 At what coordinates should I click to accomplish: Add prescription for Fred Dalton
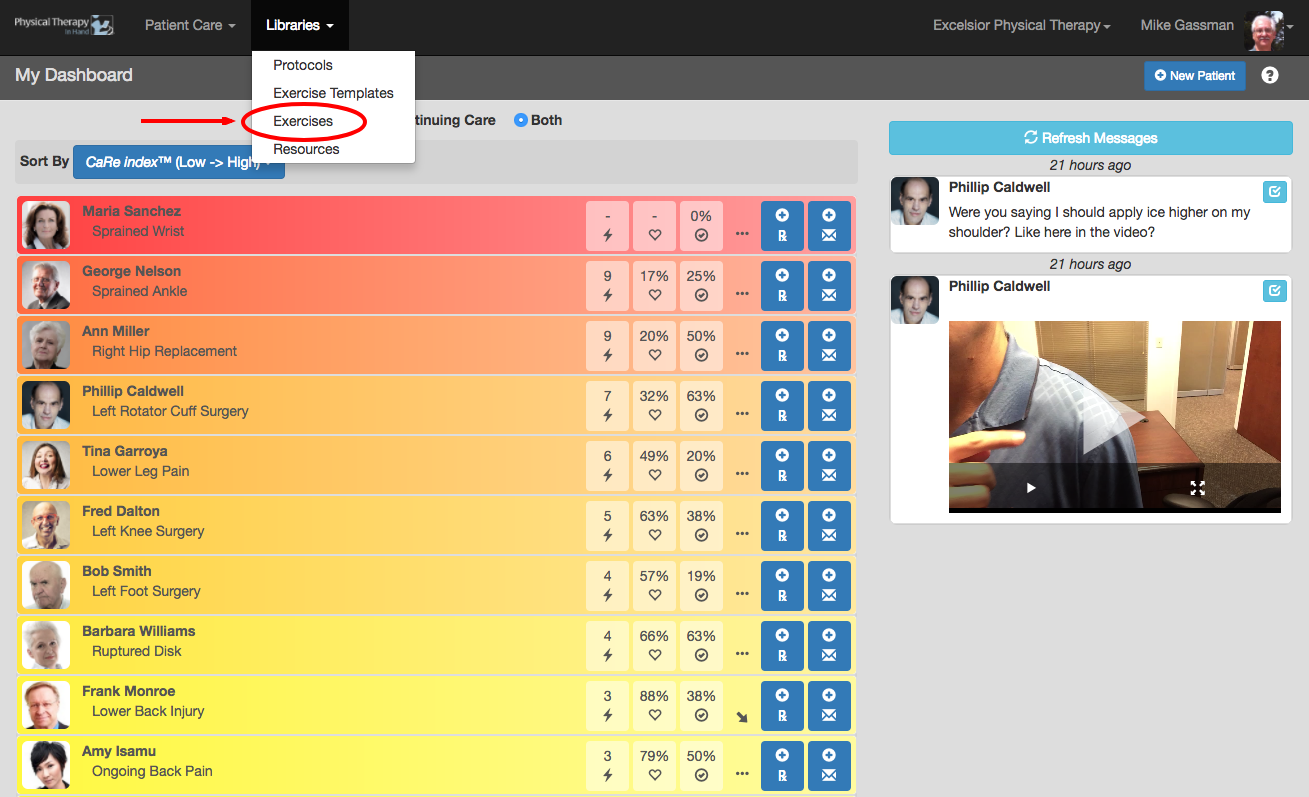[782, 525]
